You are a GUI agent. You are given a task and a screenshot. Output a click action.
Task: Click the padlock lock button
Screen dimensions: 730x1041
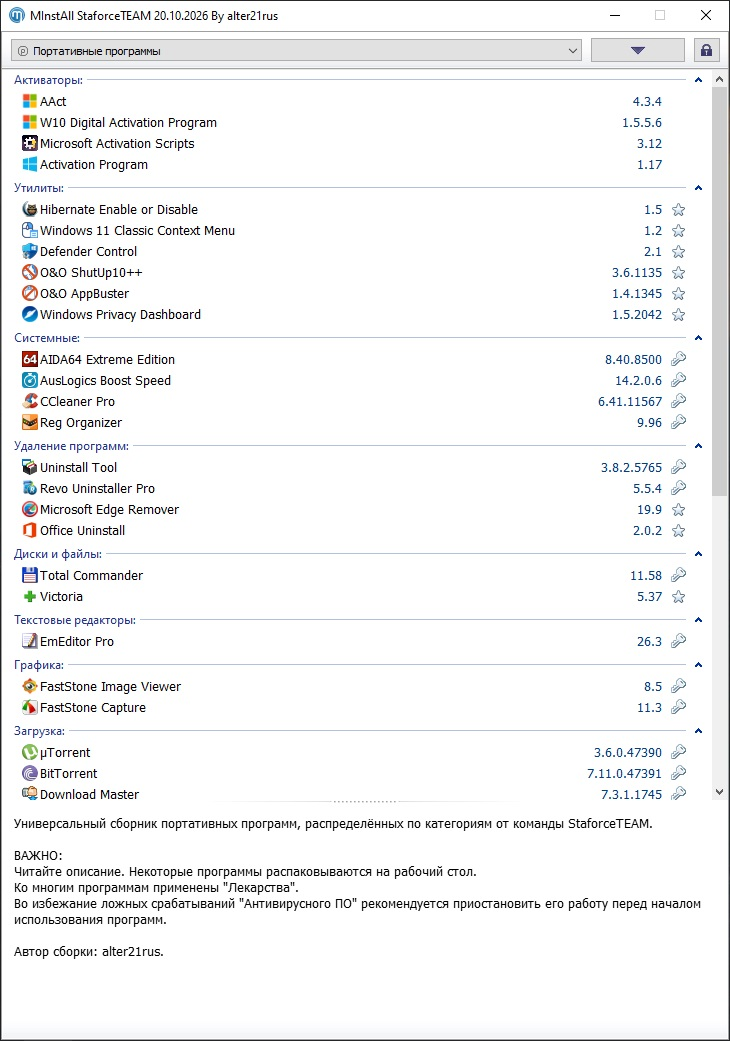707,50
